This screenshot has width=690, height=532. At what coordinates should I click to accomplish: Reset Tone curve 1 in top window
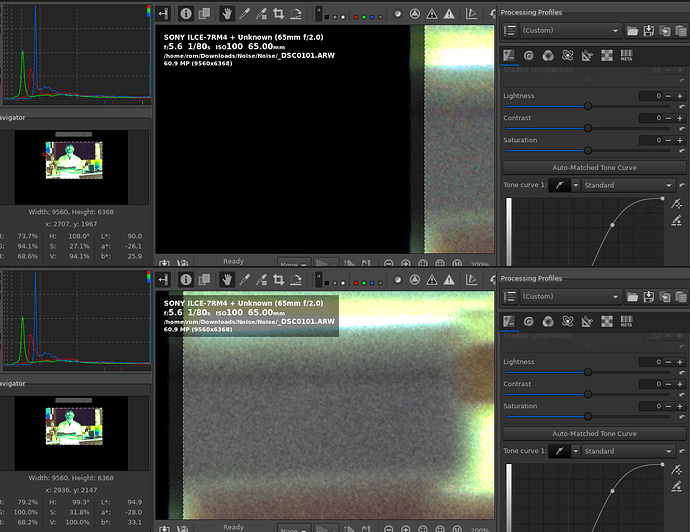click(682, 185)
